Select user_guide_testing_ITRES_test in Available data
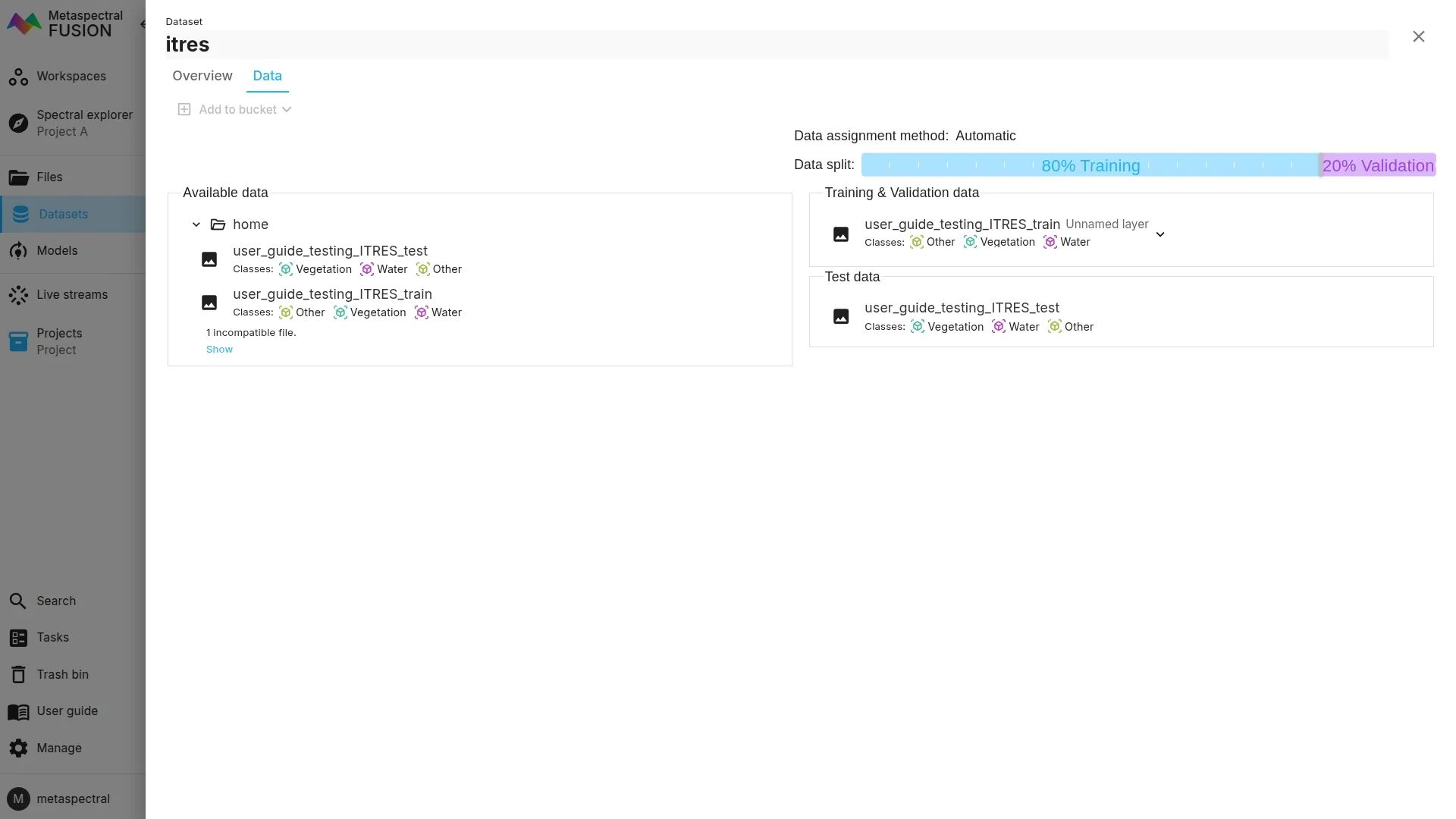Image resolution: width=1456 pixels, height=819 pixels. (330, 251)
